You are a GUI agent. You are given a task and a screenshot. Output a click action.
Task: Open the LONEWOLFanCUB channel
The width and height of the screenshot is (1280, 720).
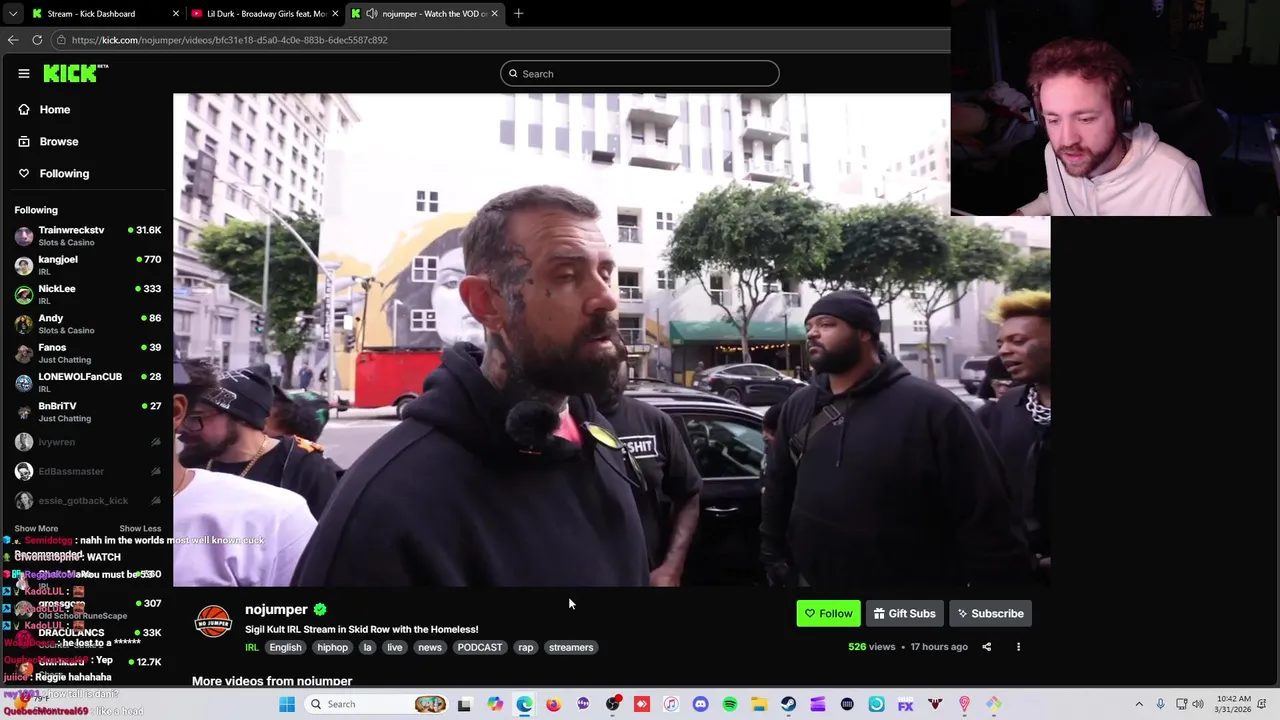tap(88, 382)
